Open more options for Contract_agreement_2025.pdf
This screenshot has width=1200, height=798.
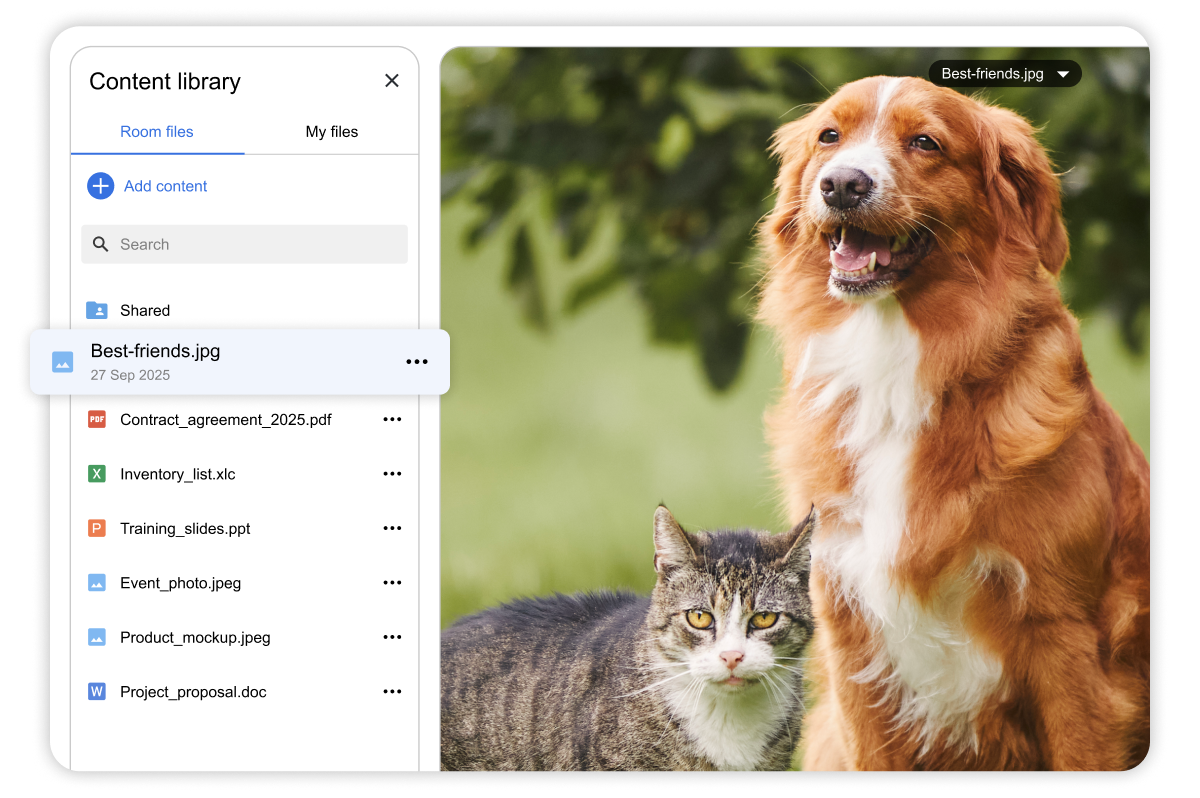pyautogui.click(x=392, y=419)
